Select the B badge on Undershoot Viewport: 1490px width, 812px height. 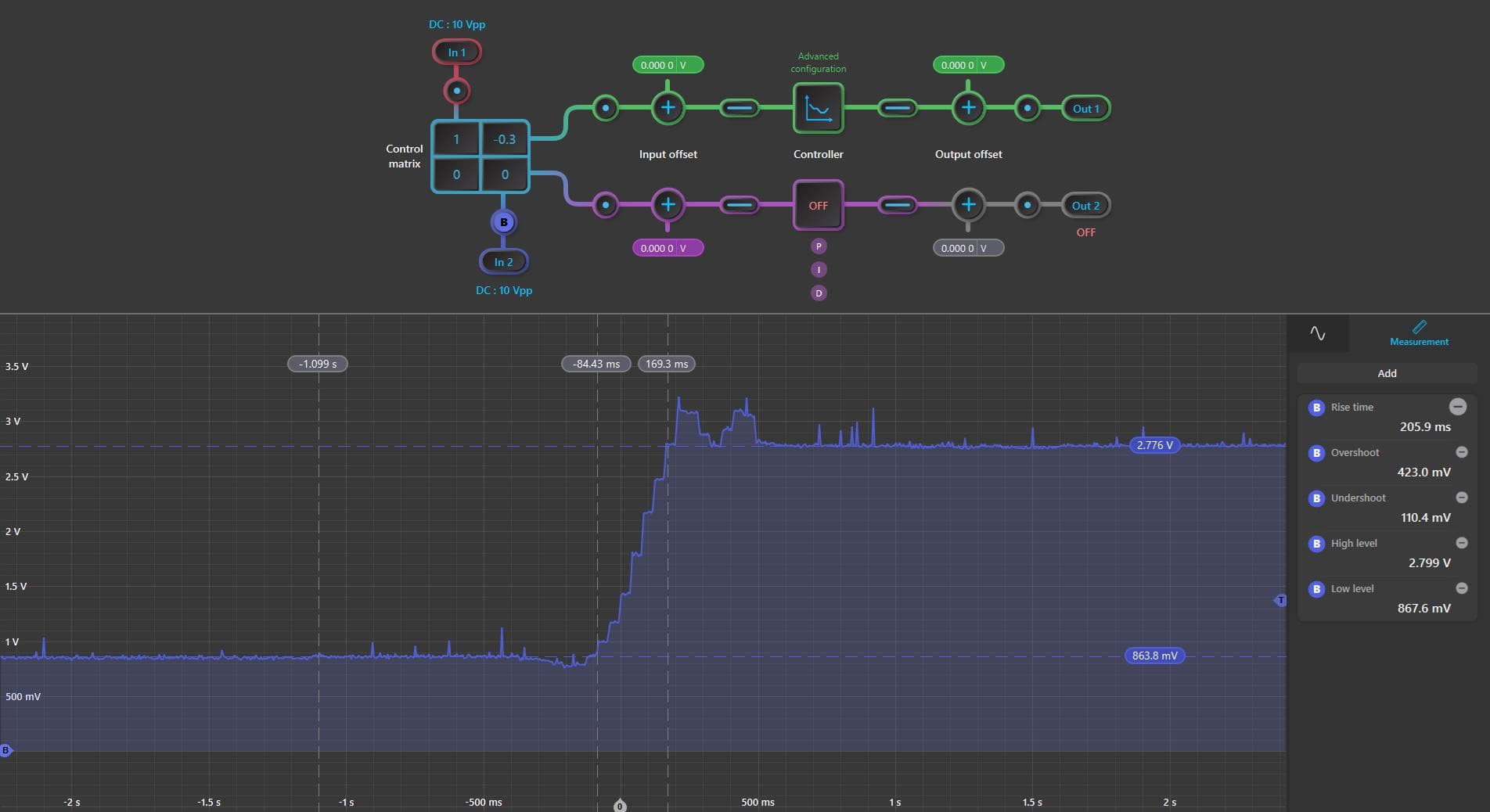(x=1316, y=498)
